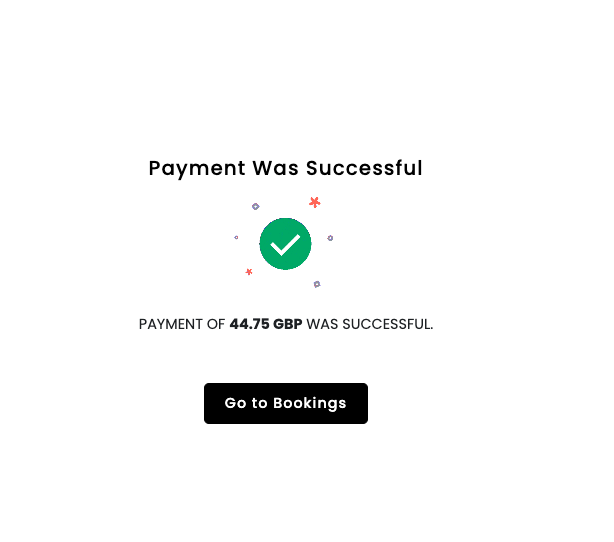Click the purple confetti shape right of checkmark
The width and height of the screenshot is (614, 542).
click(330, 238)
